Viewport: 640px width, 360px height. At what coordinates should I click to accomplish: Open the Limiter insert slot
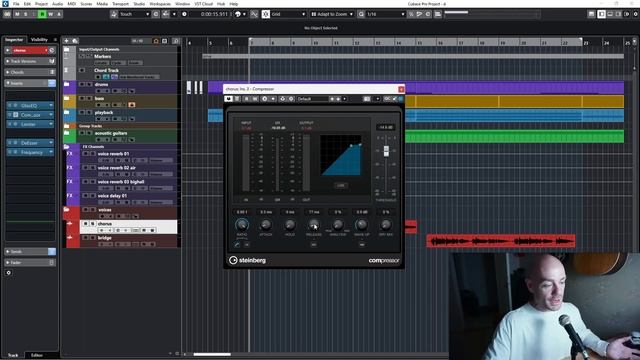pos(30,124)
